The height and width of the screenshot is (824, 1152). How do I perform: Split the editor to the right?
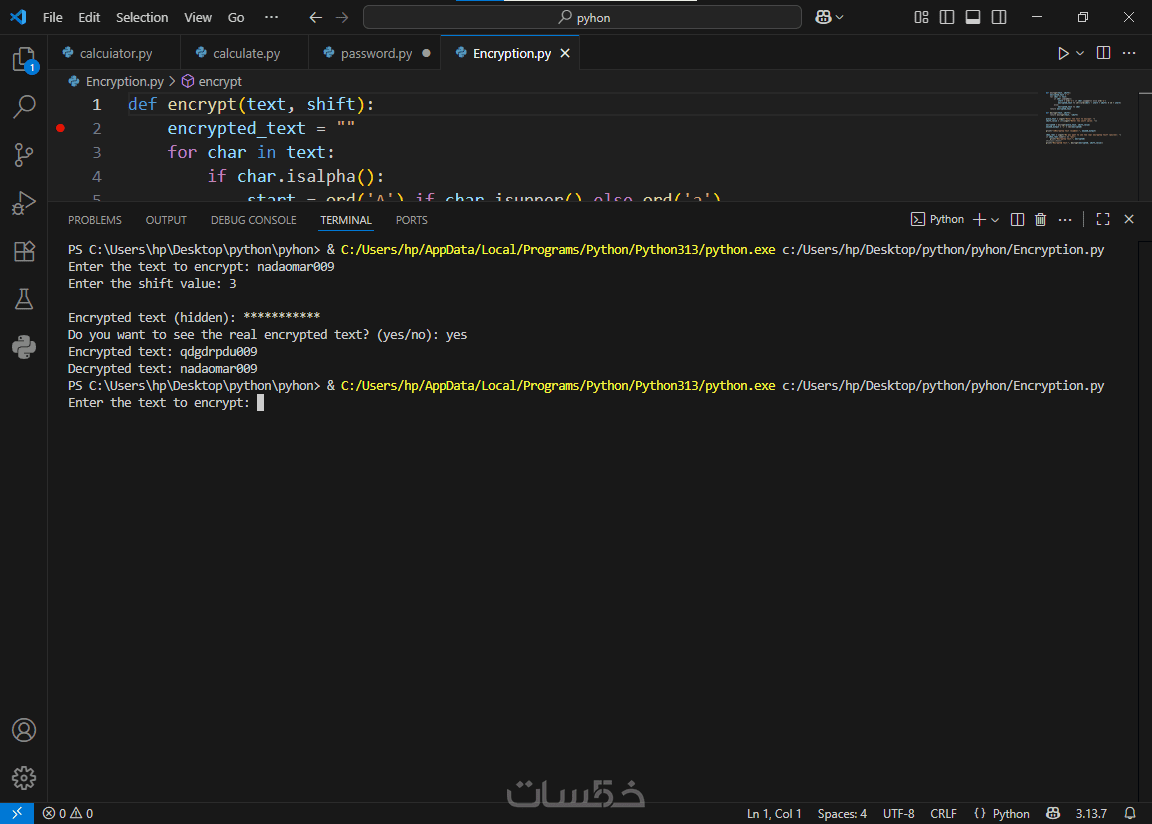[x=1103, y=53]
